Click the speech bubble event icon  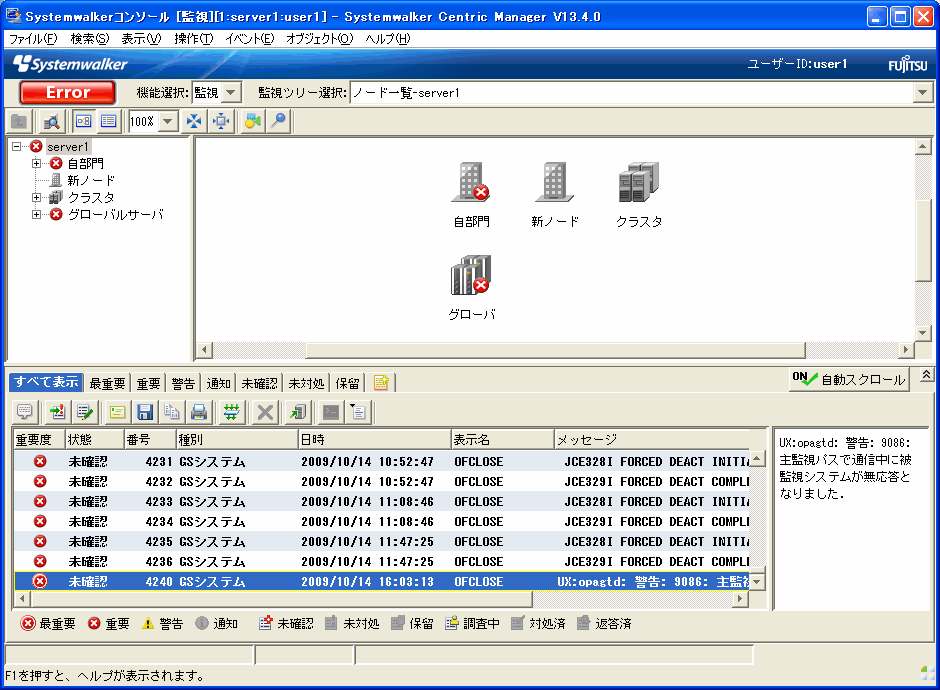pos(25,412)
